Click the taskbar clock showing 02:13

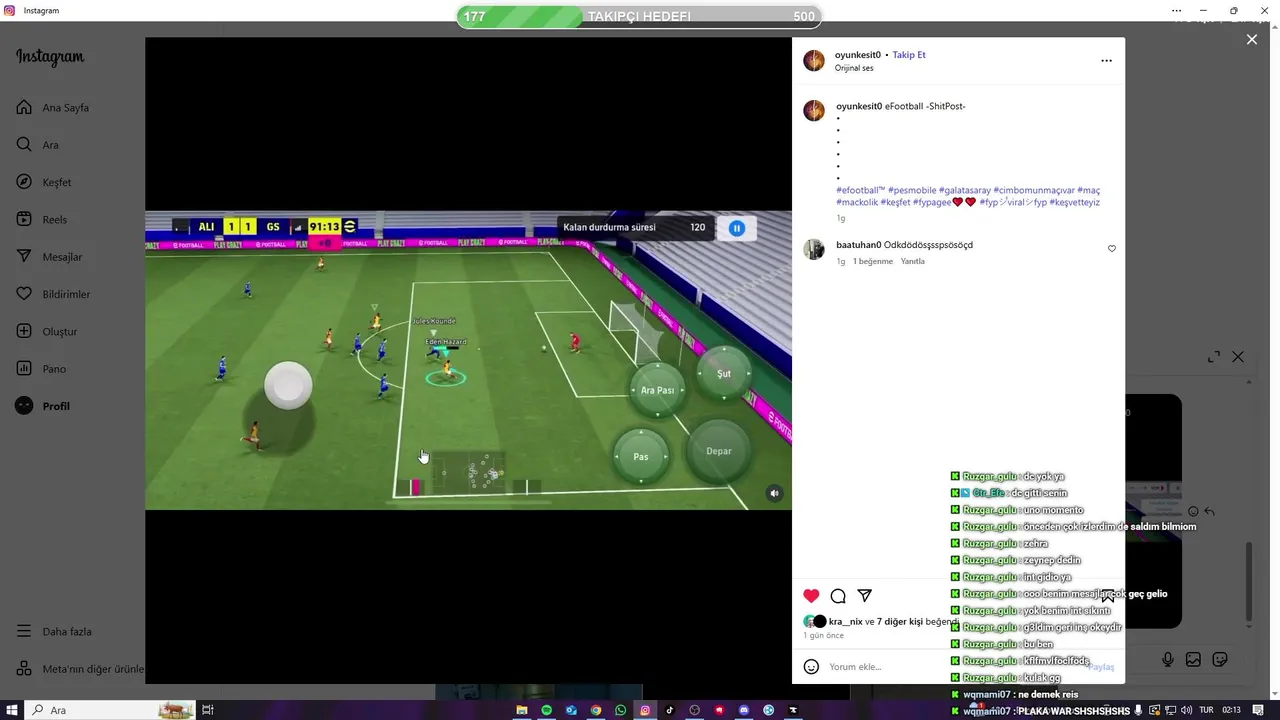1231,710
